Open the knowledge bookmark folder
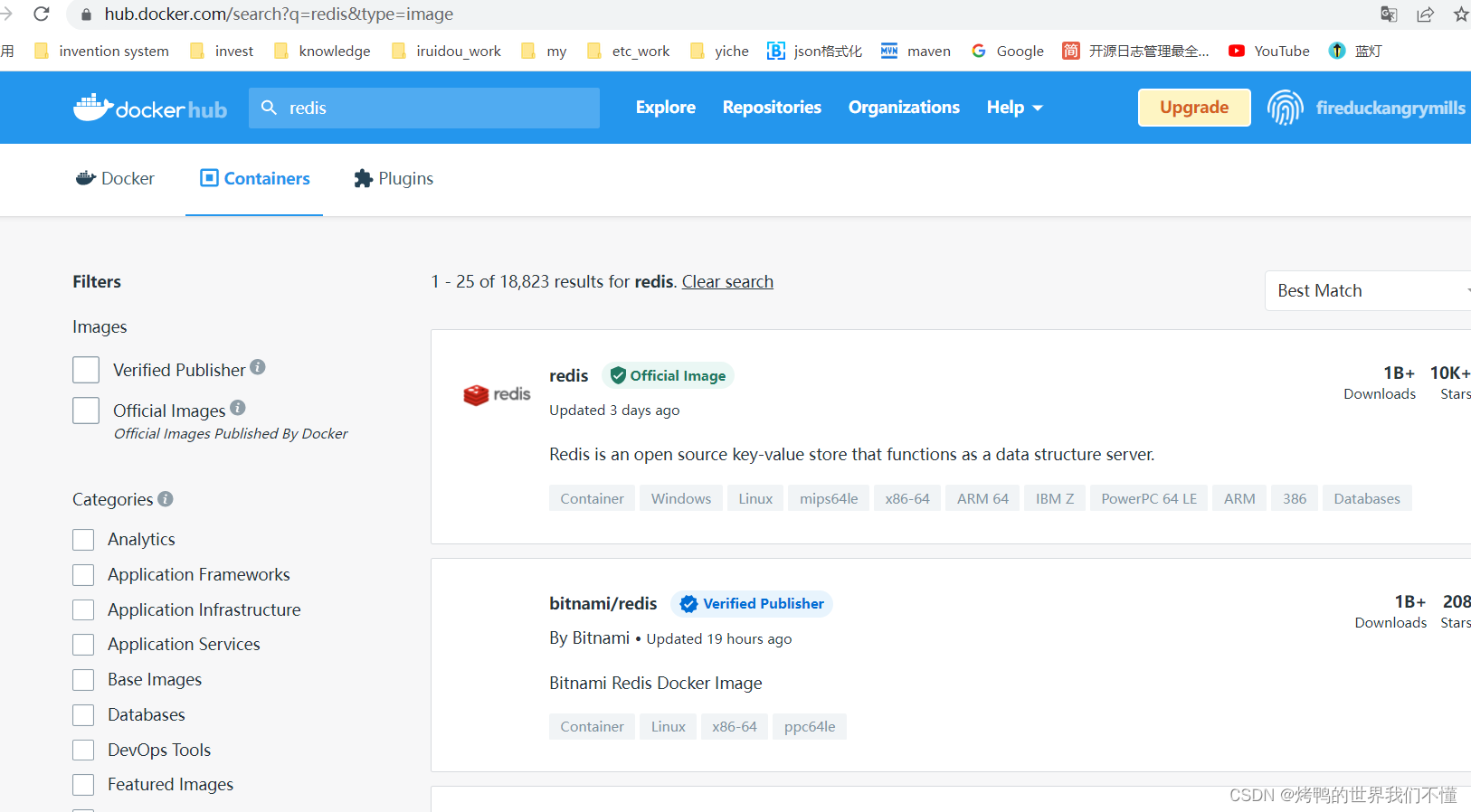 (322, 51)
